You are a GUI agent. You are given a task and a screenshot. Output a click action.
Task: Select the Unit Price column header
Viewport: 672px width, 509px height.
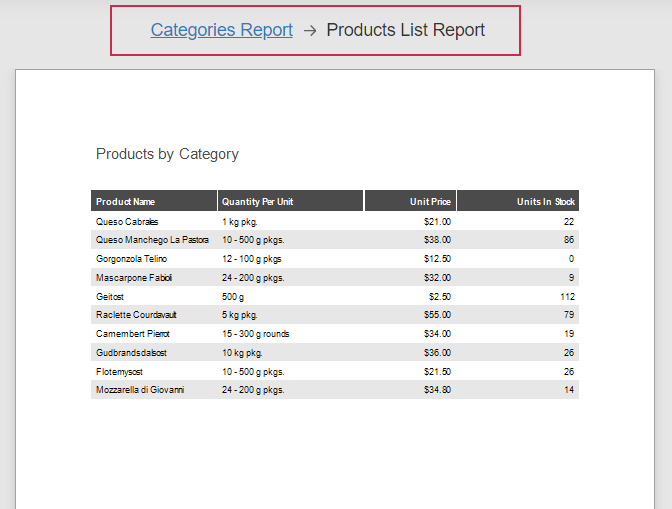(431, 202)
